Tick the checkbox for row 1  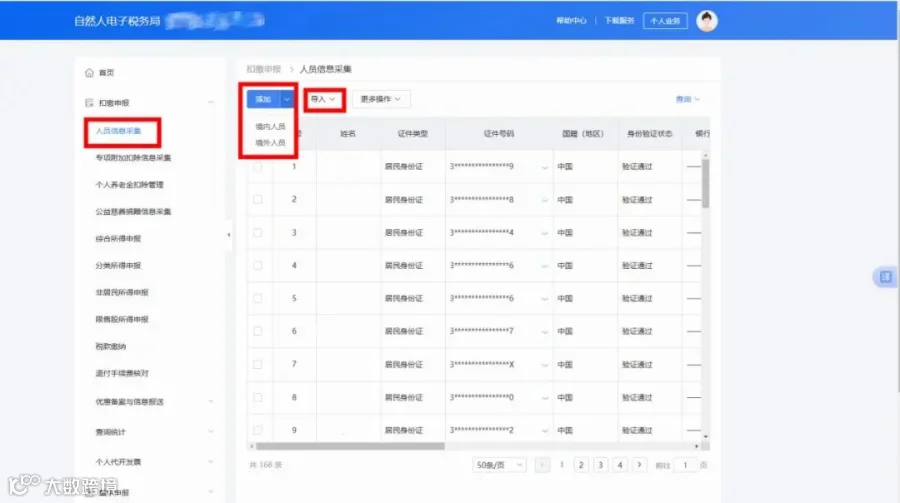[x=258, y=167]
